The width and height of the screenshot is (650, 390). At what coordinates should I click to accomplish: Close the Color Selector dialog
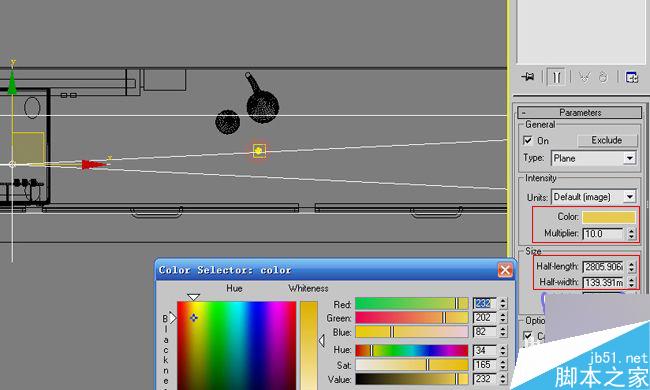pyautogui.click(x=505, y=270)
